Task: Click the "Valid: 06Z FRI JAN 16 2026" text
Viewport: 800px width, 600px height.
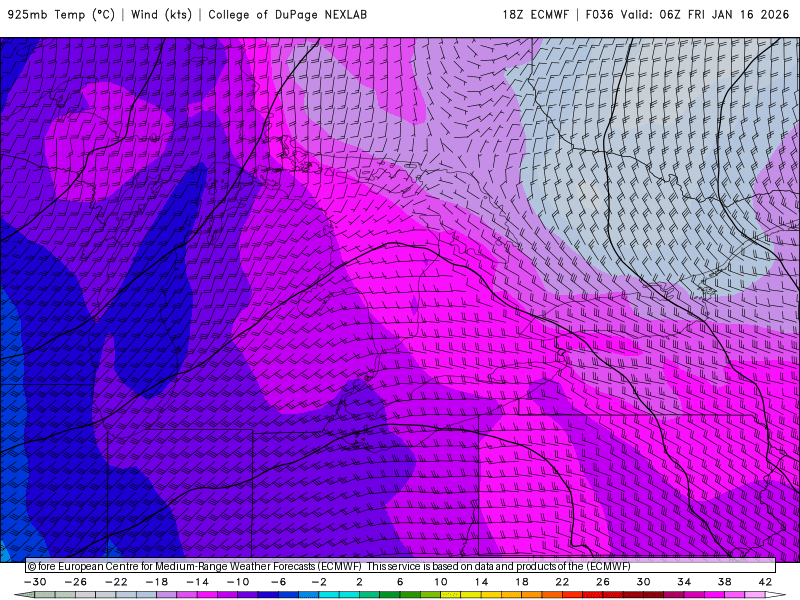Action: point(705,15)
